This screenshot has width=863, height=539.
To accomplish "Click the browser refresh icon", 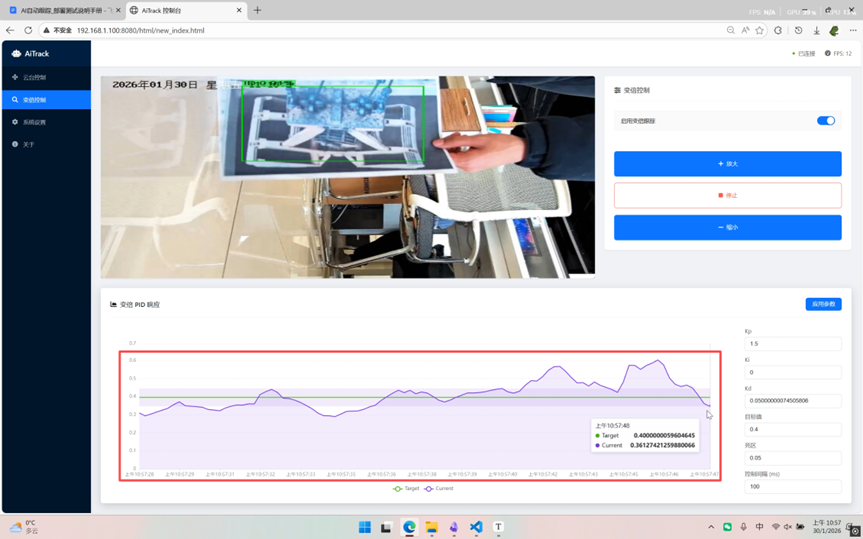I will tap(28, 31).
